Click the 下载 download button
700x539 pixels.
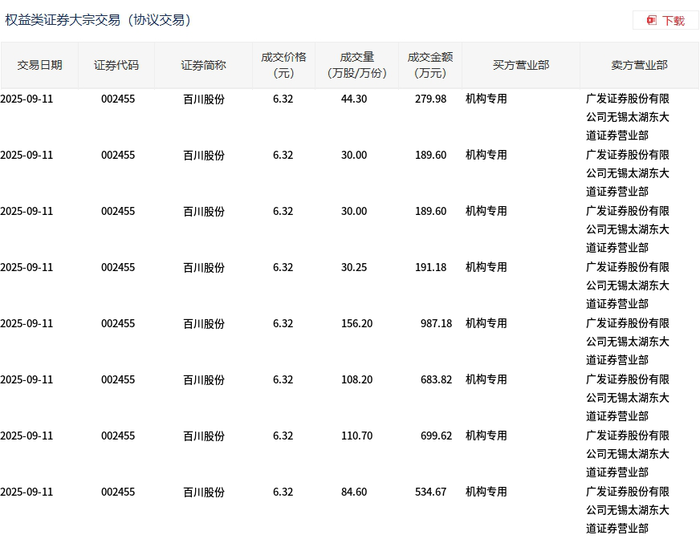[x=666, y=21]
